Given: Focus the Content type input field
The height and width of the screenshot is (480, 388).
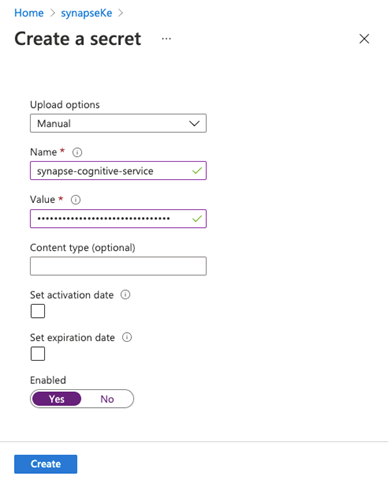Looking at the screenshot, I should (x=118, y=266).
